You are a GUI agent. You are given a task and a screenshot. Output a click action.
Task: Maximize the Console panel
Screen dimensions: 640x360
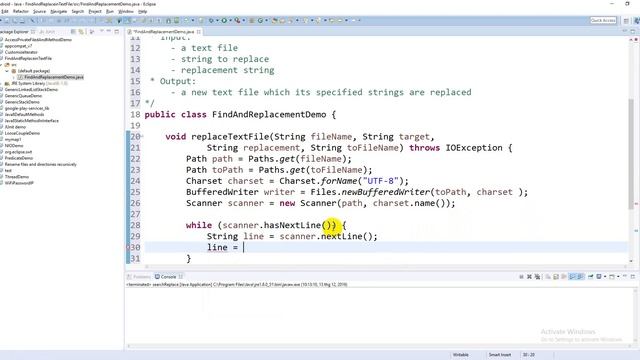tap(633, 276)
